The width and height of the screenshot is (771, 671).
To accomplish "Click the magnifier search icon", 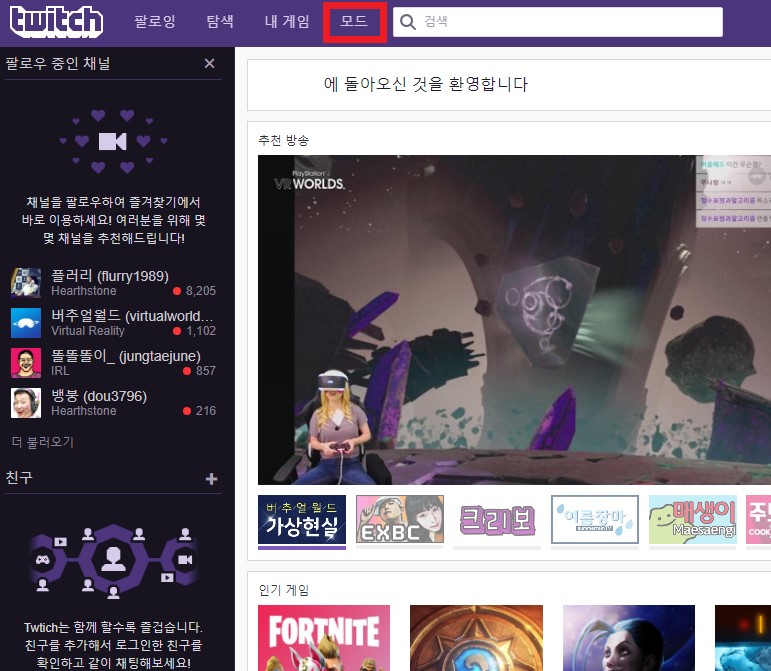I will coord(408,22).
